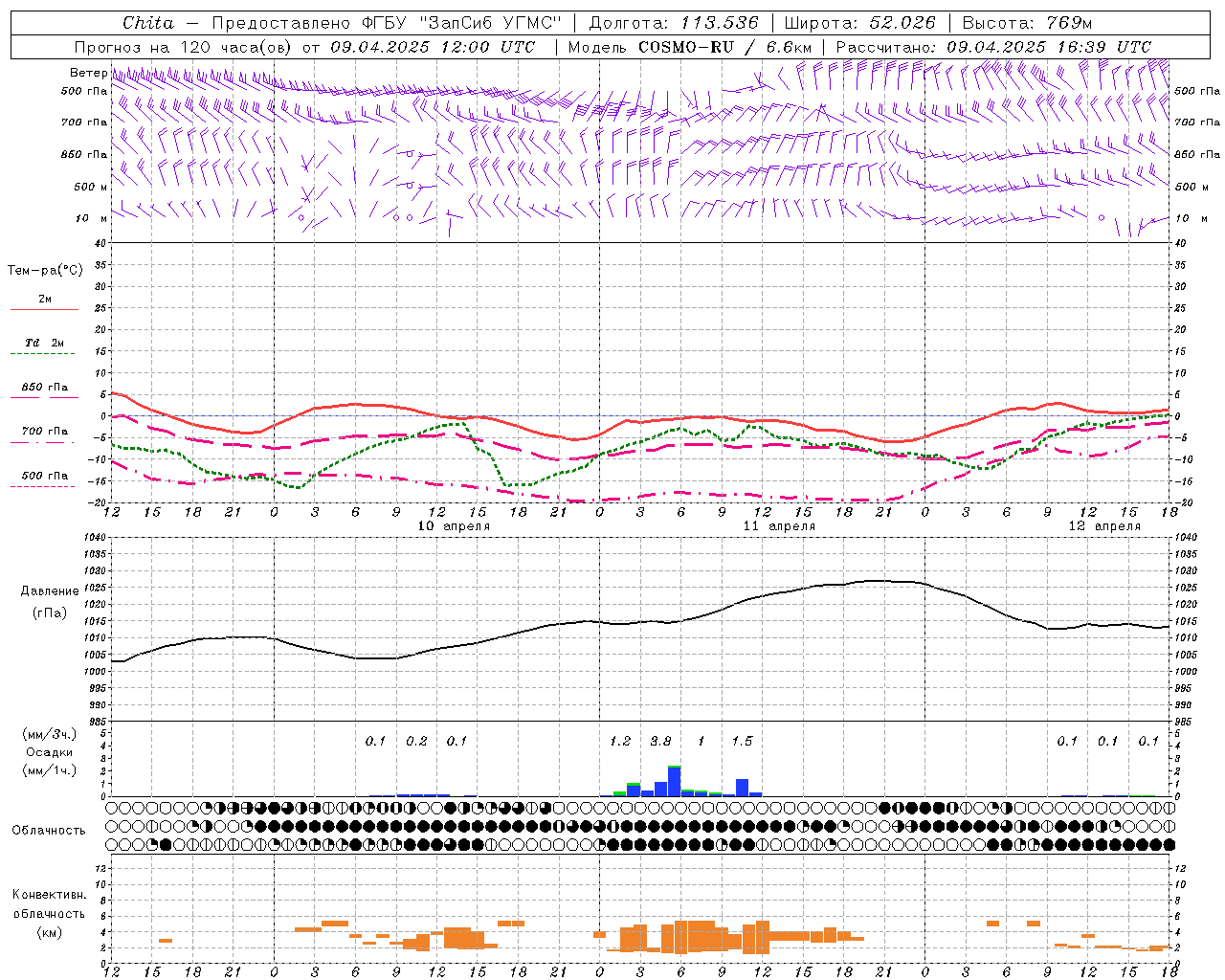Select the "Широта: 52.026" latitude value
Image resolution: width=1225 pixels, height=980 pixels.
click(x=860, y=23)
